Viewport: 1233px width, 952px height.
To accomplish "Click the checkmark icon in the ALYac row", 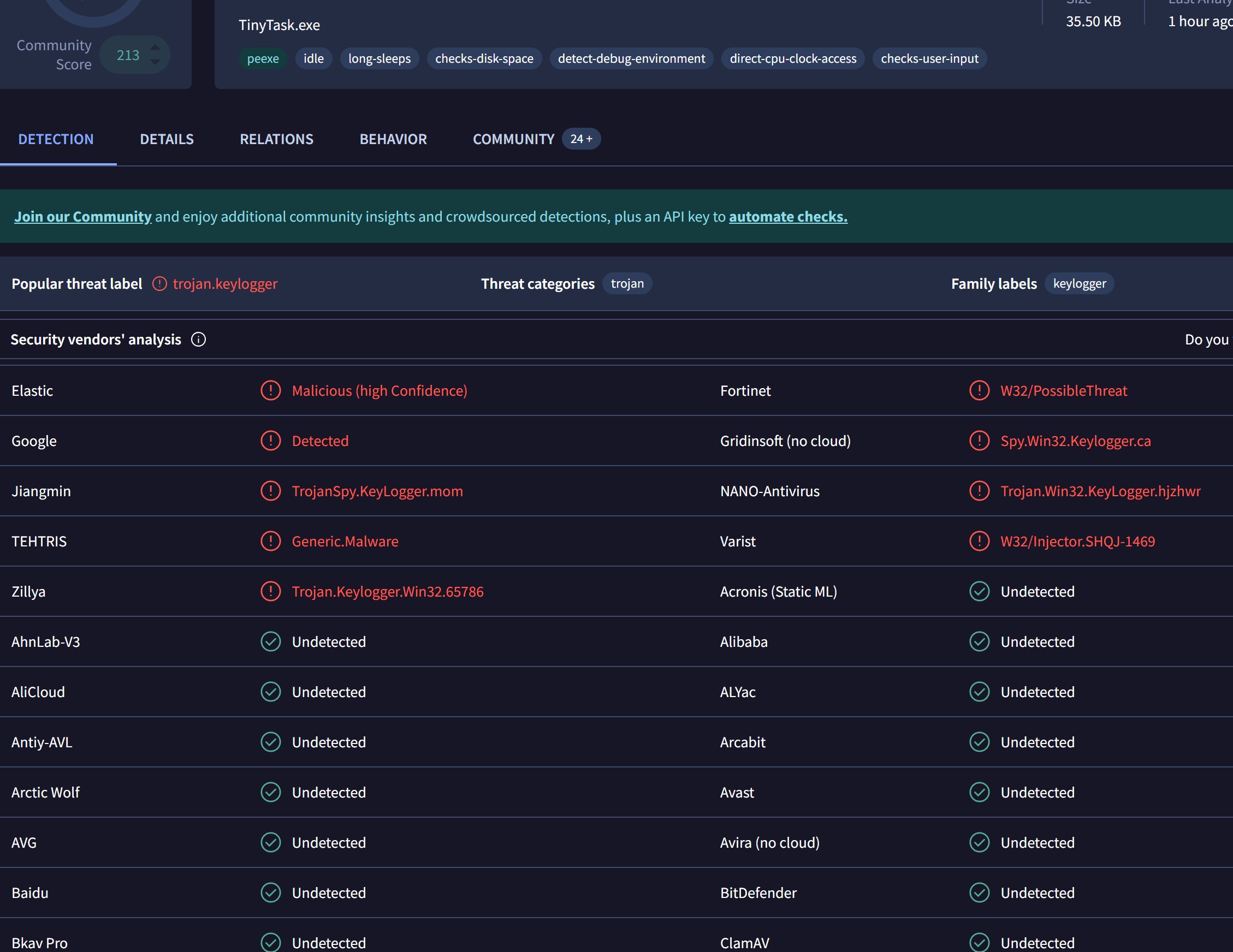I will pyautogui.click(x=980, y=692).
